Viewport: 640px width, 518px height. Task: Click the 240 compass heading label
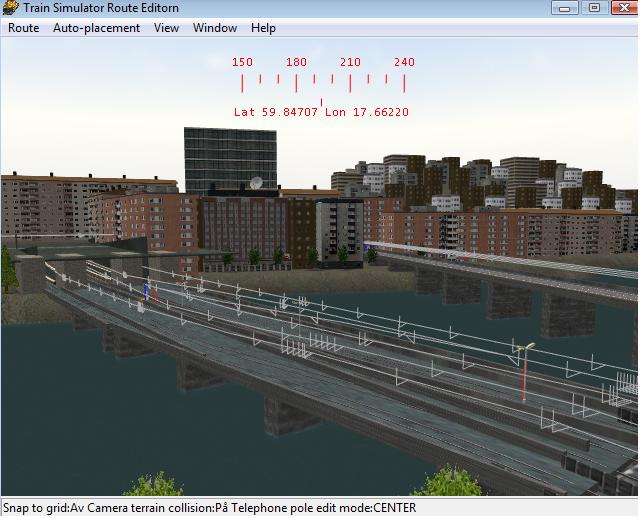tap(404, 62)
